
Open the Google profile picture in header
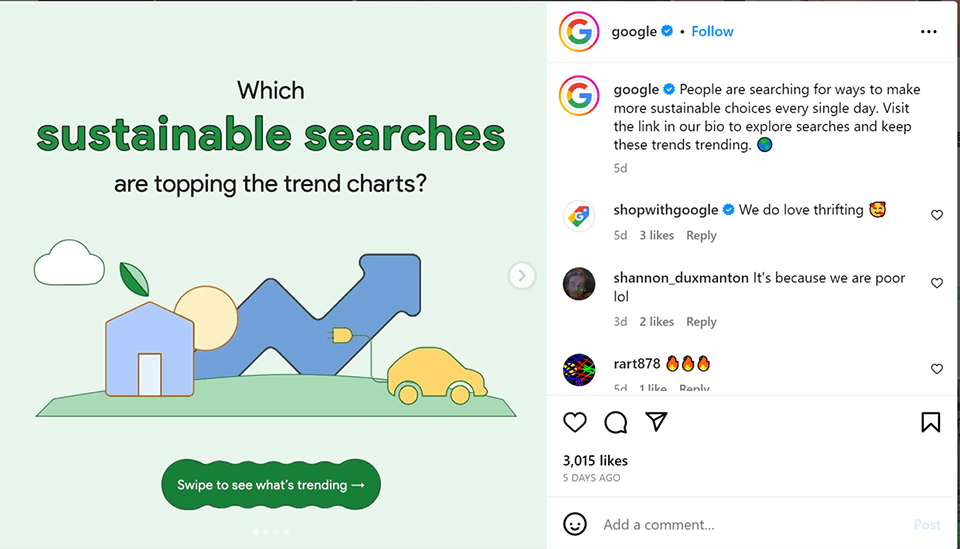pyautogui.click(x=579, y=32)
